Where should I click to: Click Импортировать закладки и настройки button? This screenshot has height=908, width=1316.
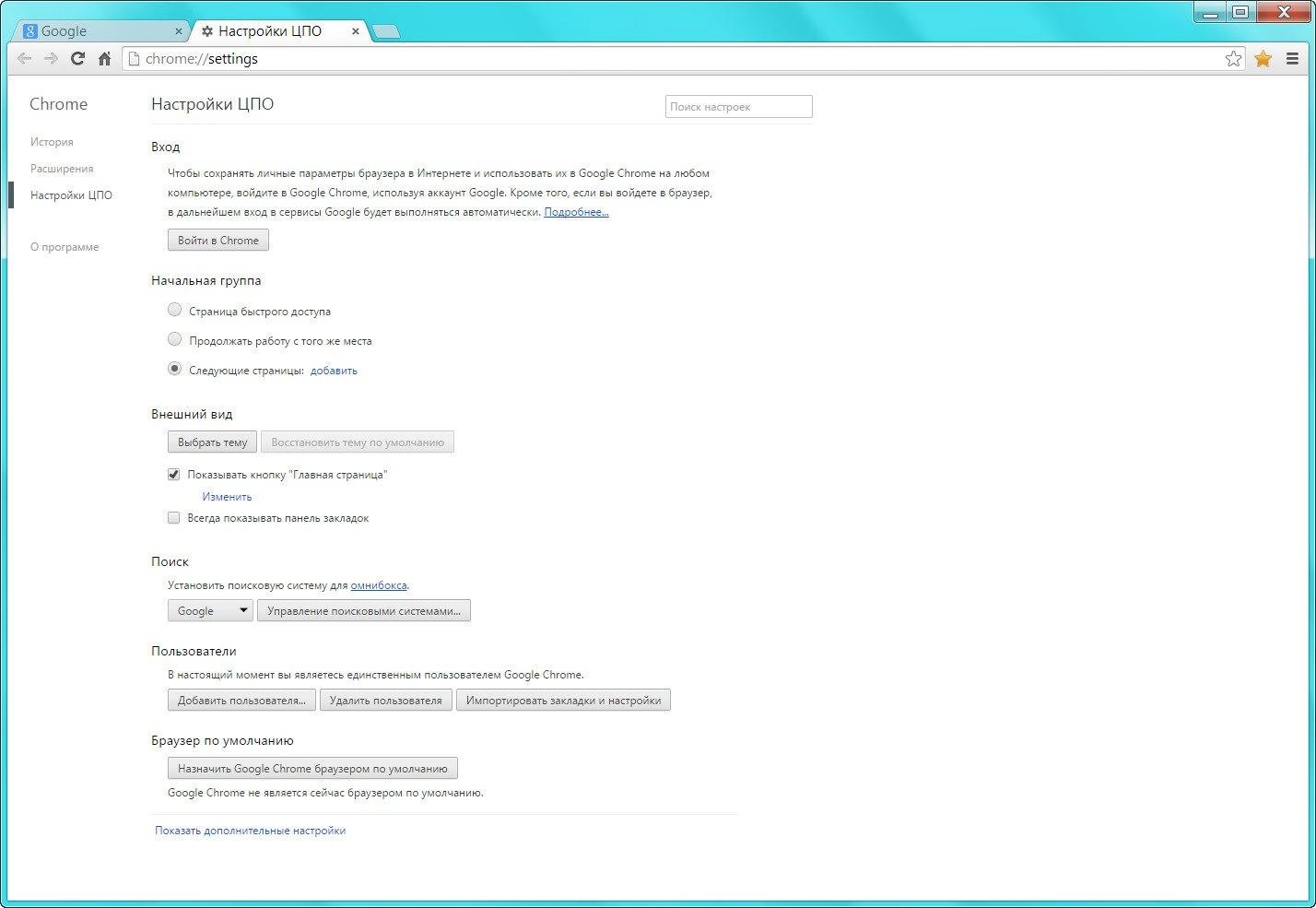tap(563, 701)
